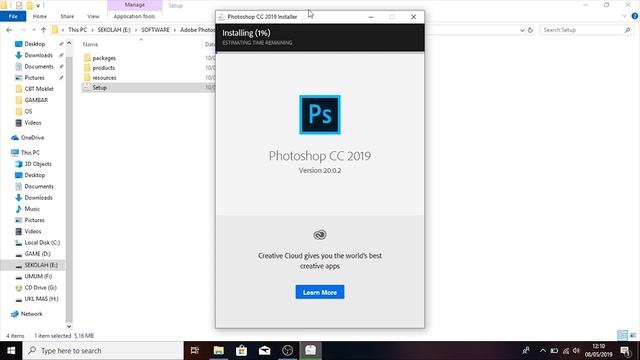Expand the address bar history dropdown

tap(522, 30)
